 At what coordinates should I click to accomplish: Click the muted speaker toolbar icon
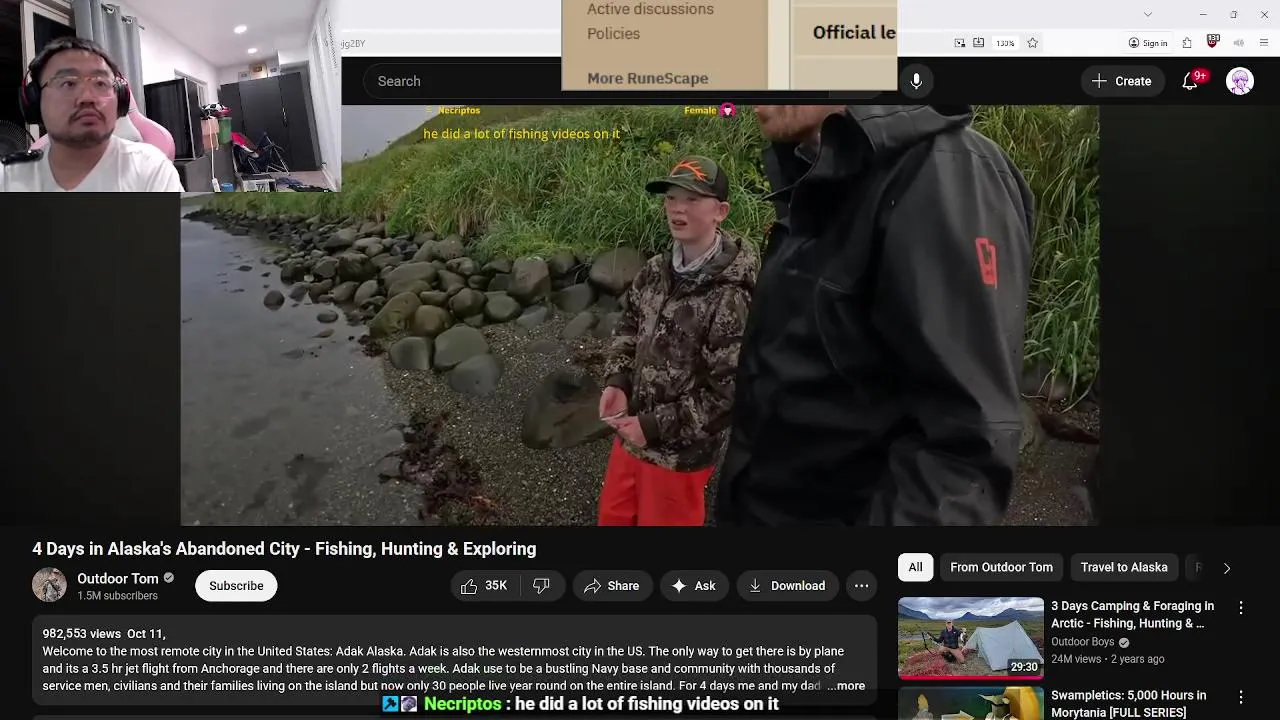point(1239,43)
